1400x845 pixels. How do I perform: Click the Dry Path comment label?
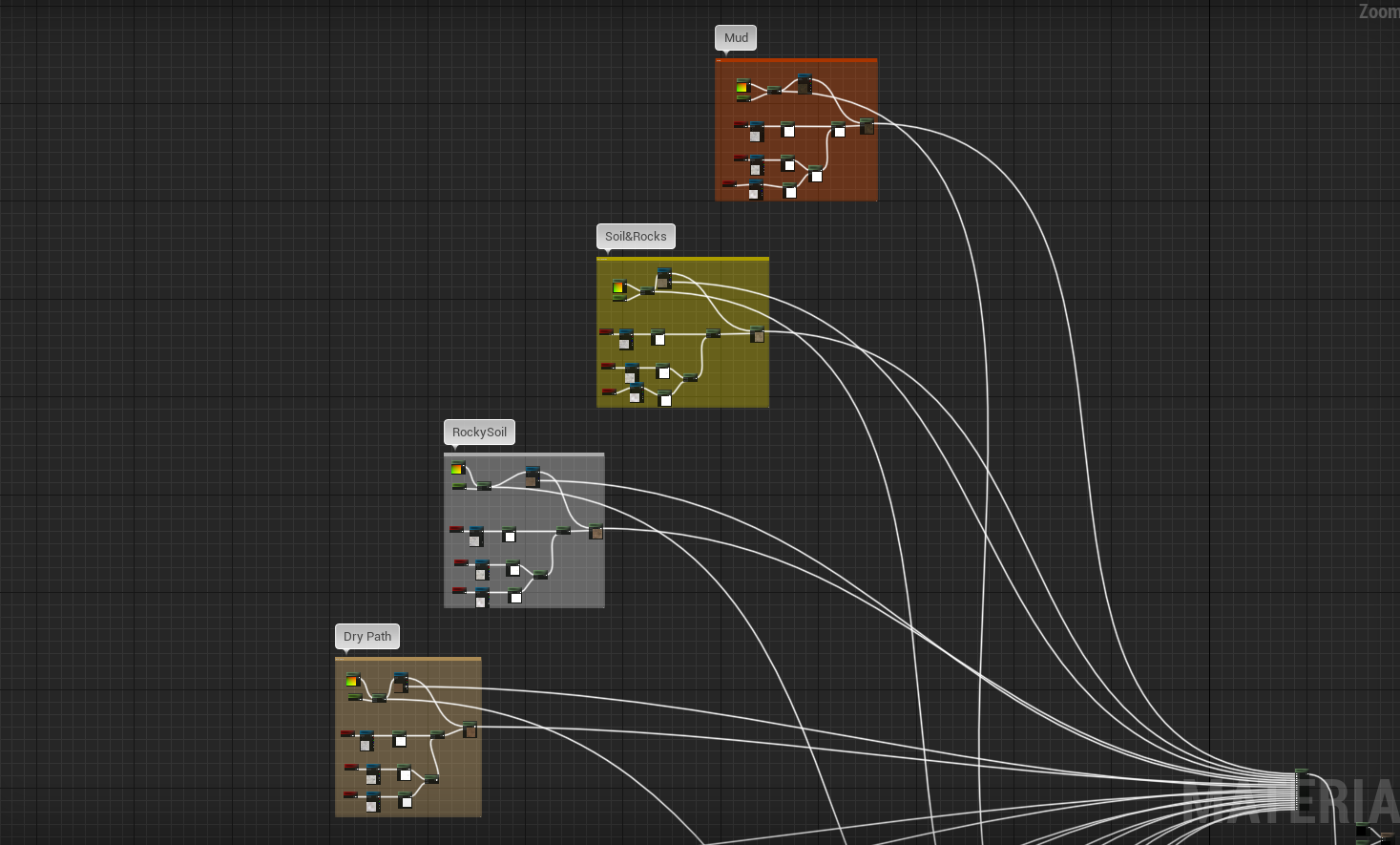(x=367, y=637)
